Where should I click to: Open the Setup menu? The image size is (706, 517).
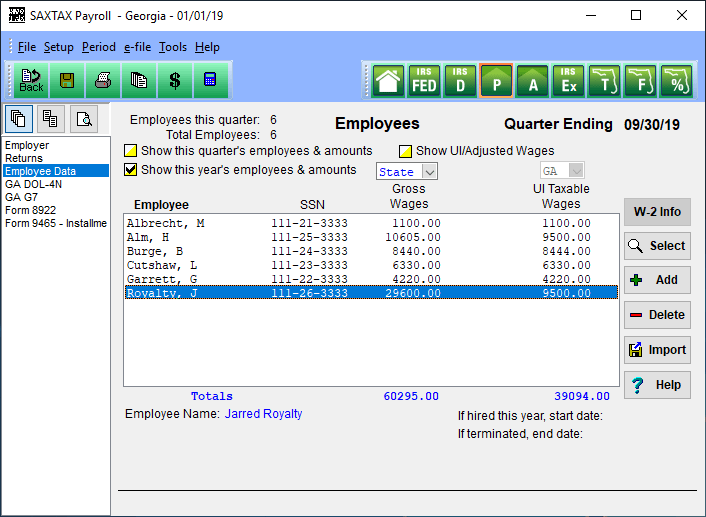tap(59, 47)
